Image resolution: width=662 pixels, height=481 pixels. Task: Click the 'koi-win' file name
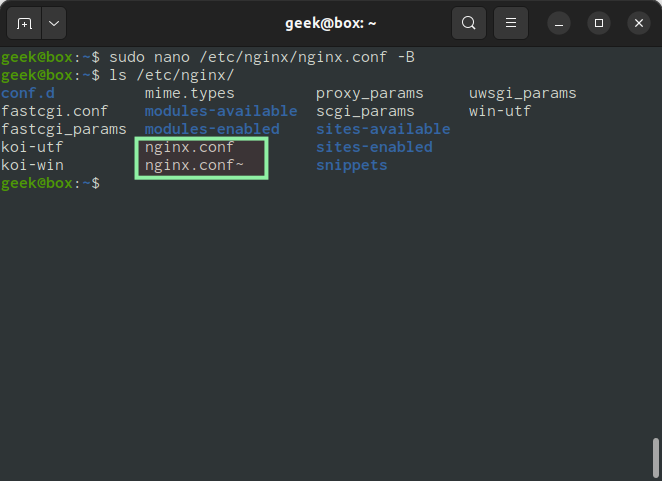32,165
